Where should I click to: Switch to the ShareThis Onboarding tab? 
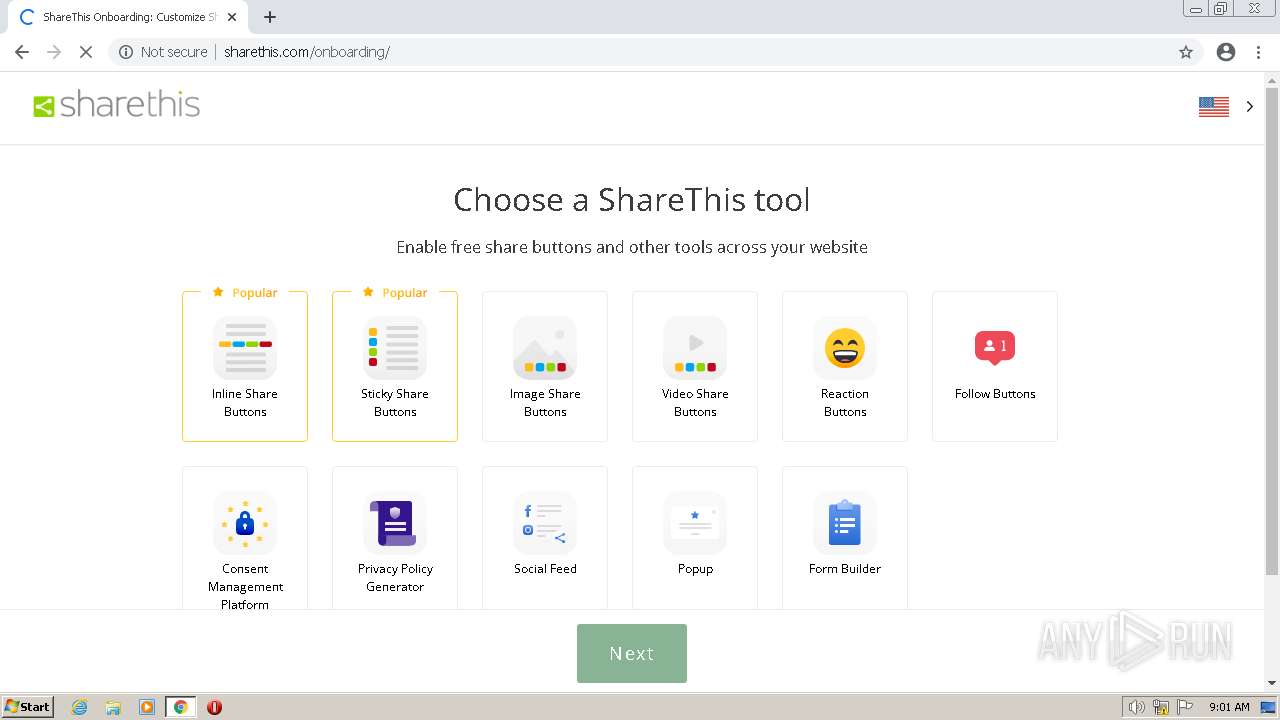130,17
